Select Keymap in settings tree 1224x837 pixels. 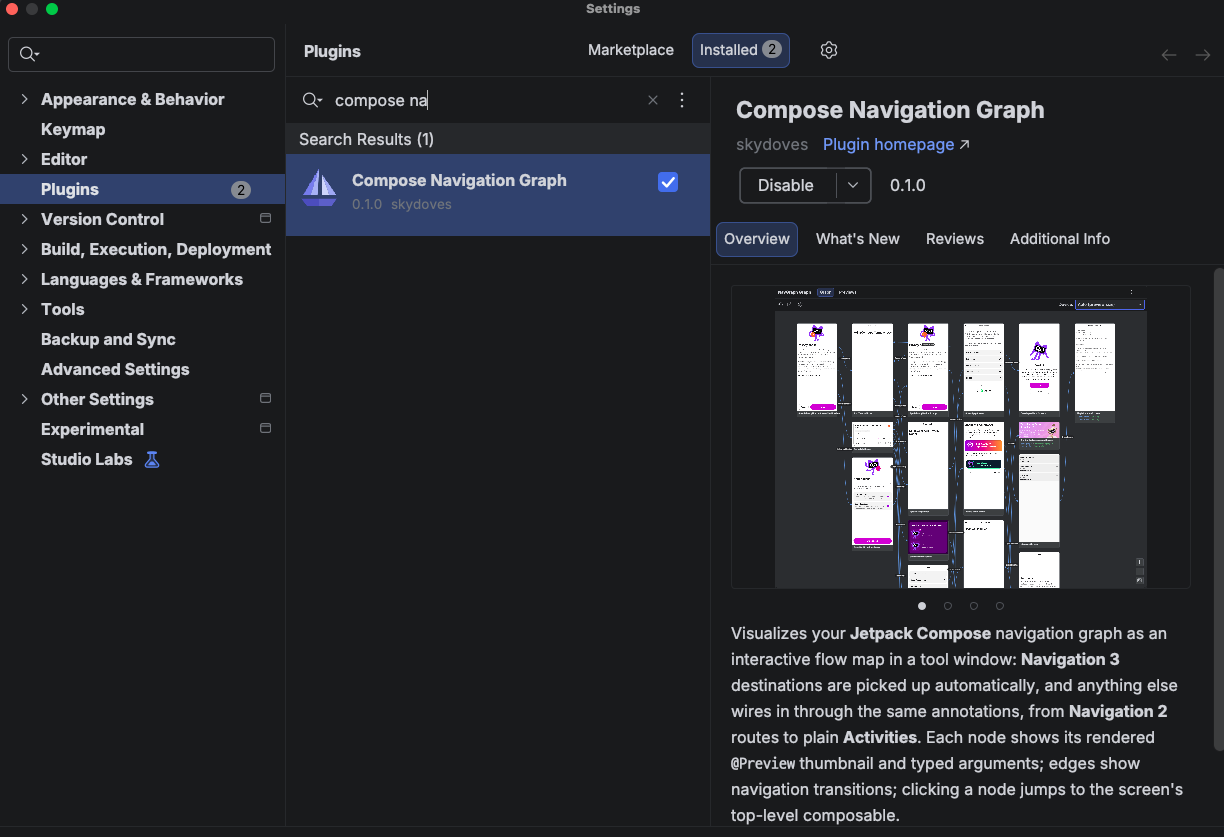pyautogui.click(x=73, y=129)
